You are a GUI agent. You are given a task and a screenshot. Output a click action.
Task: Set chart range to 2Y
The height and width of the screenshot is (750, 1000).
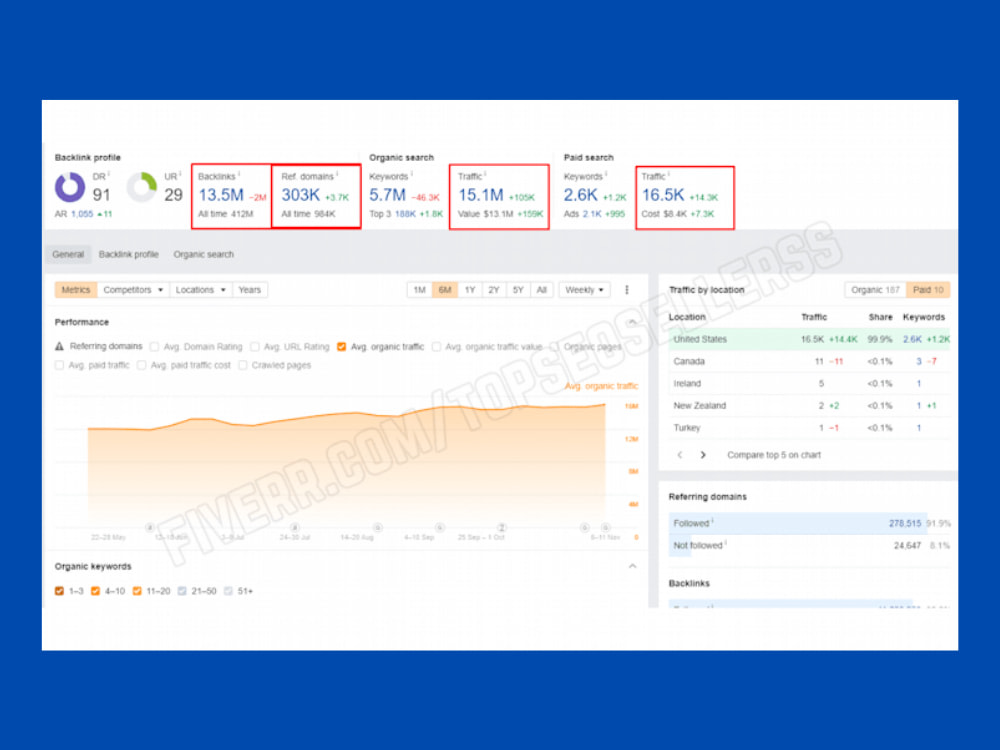click(x=494, y=290)
